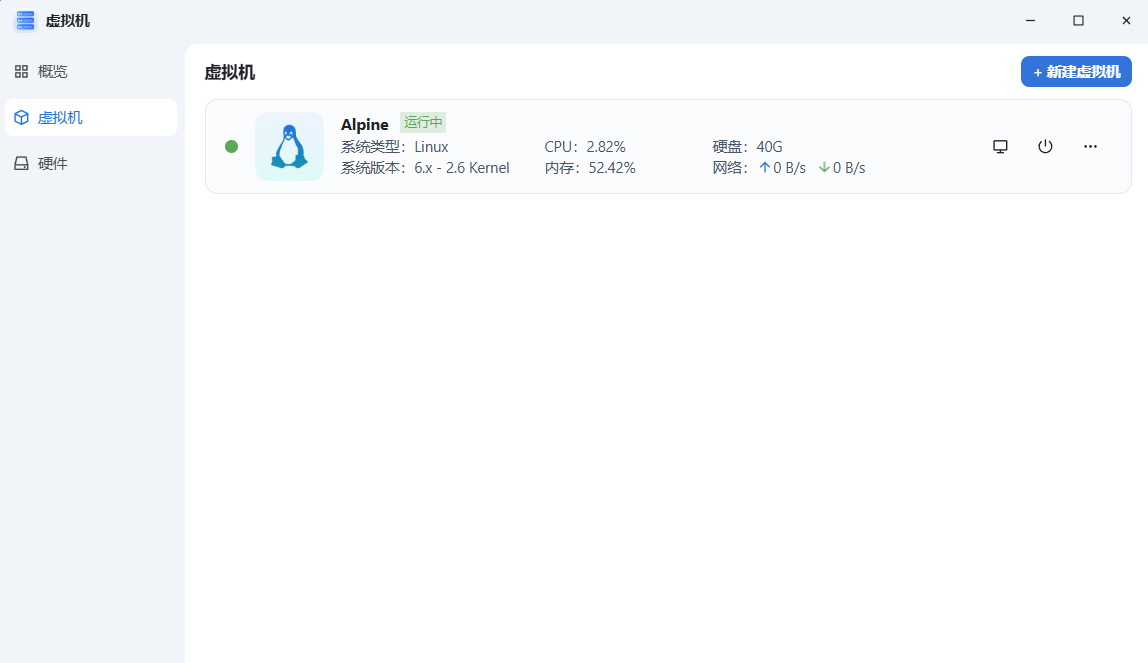Switch to the 硬件 hardware section
Screen dimensions: 1148x663
tap(53, 163)
